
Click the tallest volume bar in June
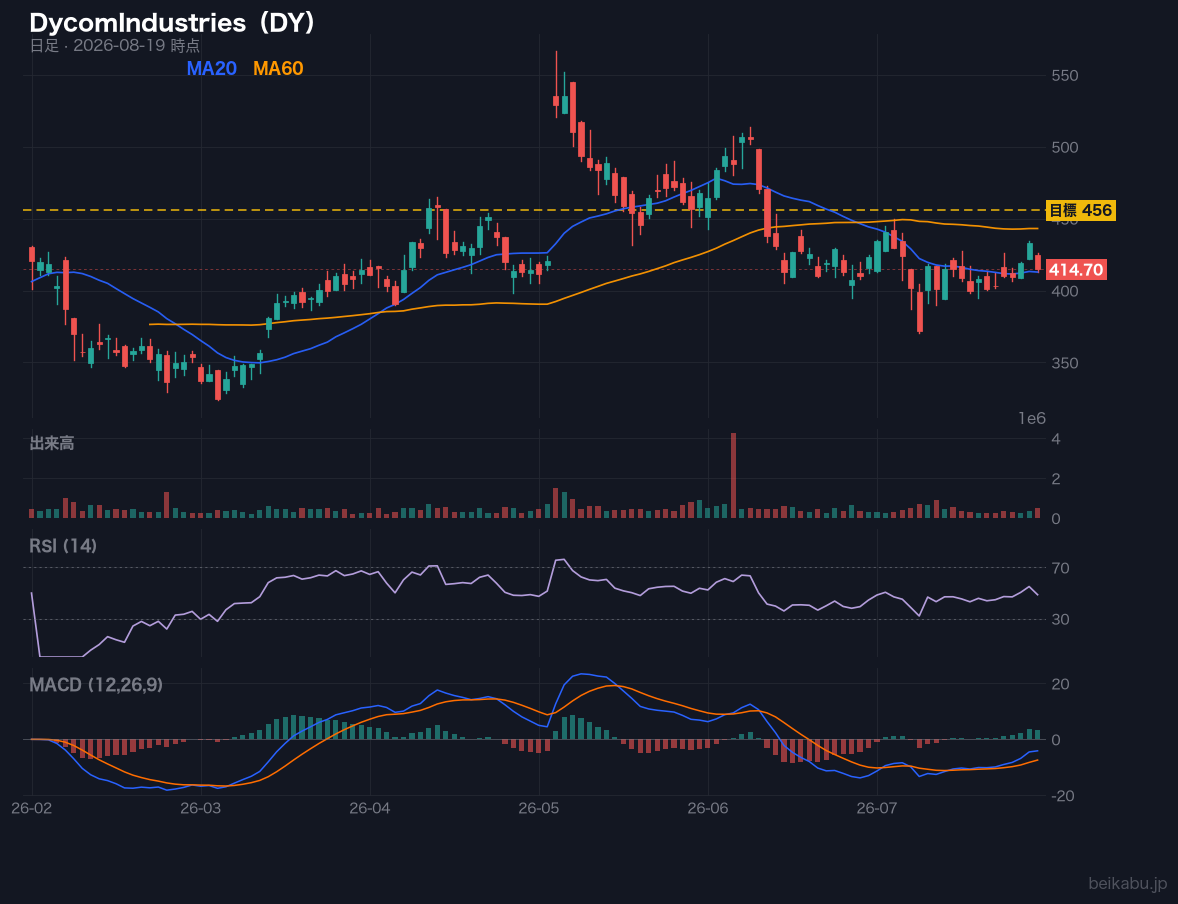tap(733, 476)
